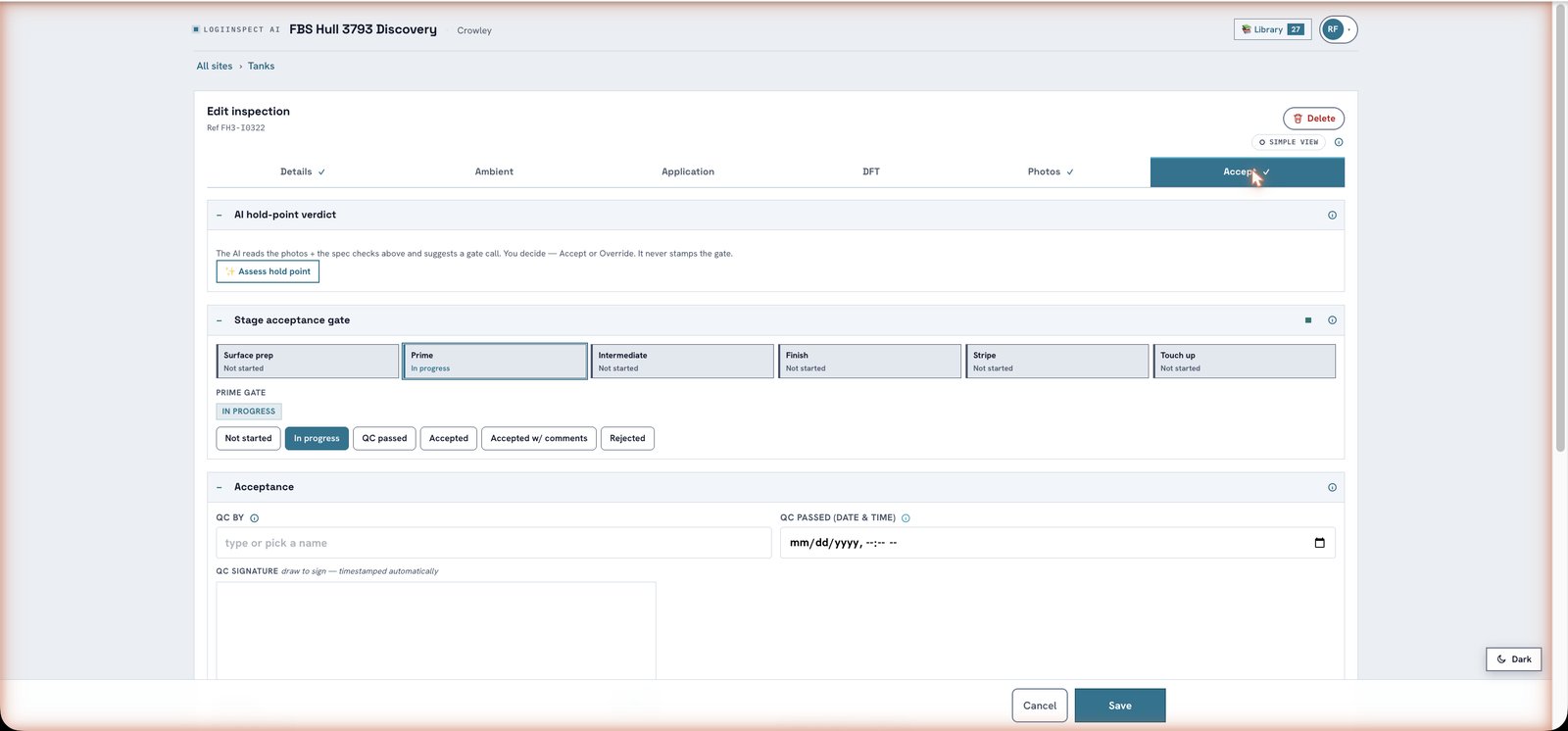Click the FBS Hull 3793 Discovery title
1568x731 pixels.
pos(363,29)
